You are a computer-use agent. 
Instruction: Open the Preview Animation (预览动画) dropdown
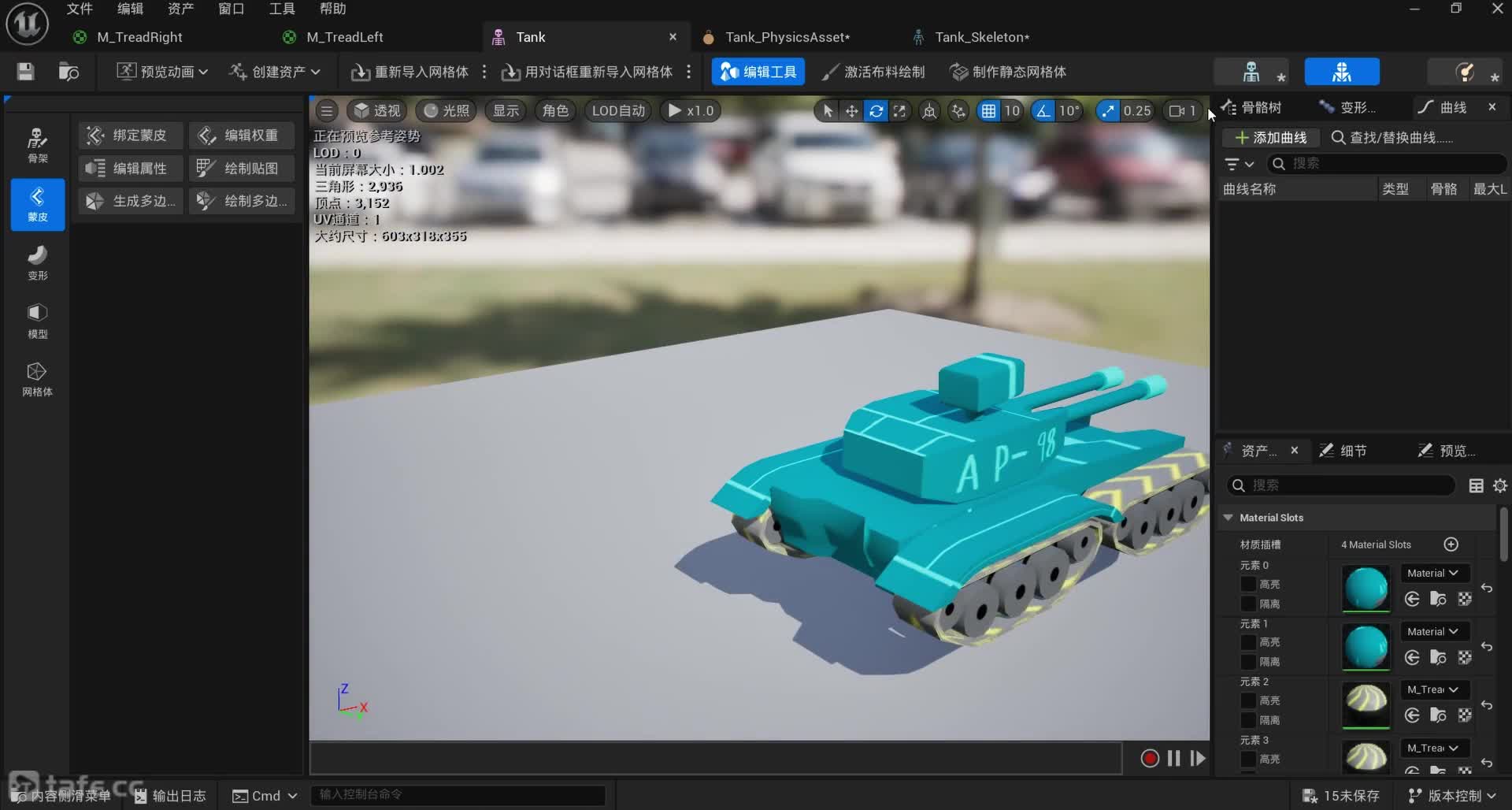[x=162, y=72]
